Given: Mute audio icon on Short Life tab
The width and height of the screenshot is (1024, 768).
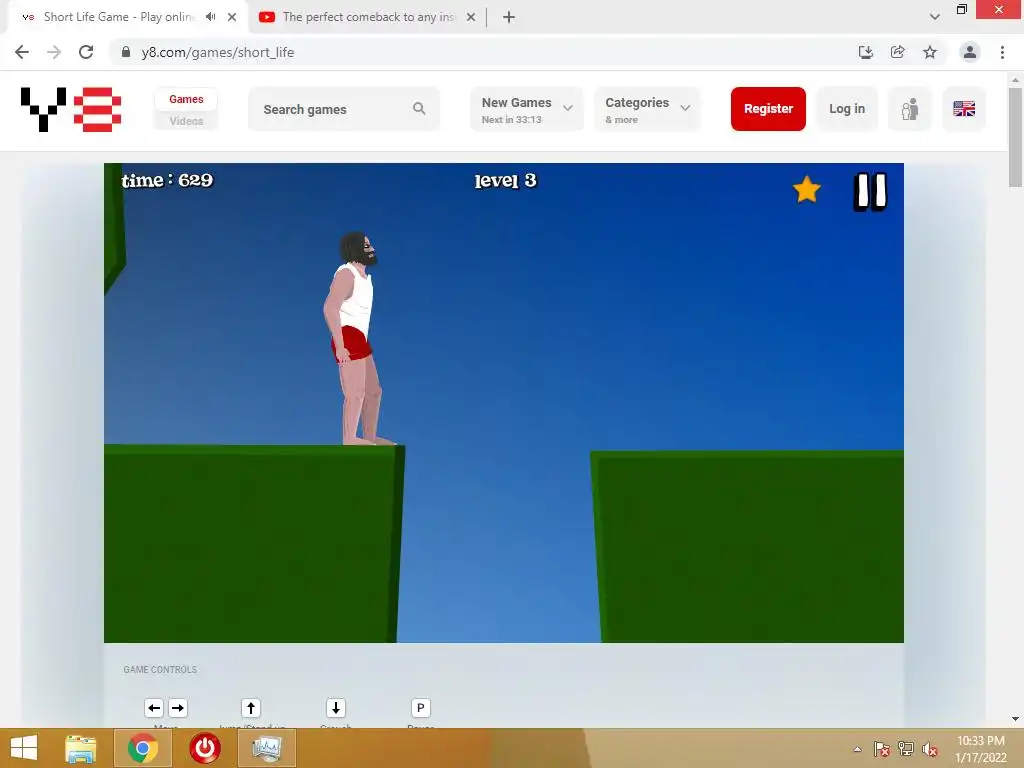Looking at the screenshot, I should 210,17.
